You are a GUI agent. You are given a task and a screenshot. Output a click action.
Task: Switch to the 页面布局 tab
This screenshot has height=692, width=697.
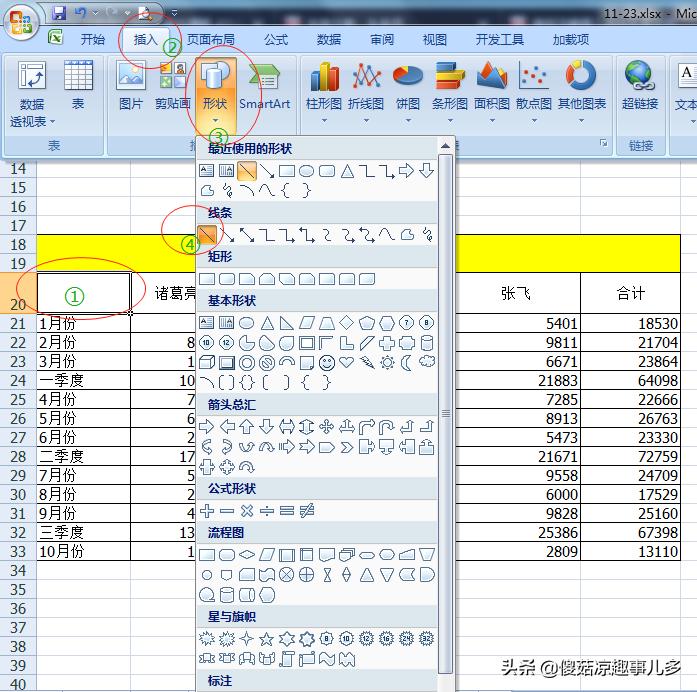tap(211, 40)
